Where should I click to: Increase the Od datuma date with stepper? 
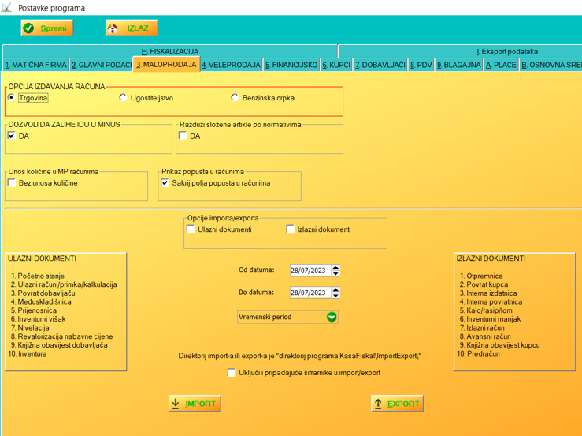point(336,268)
